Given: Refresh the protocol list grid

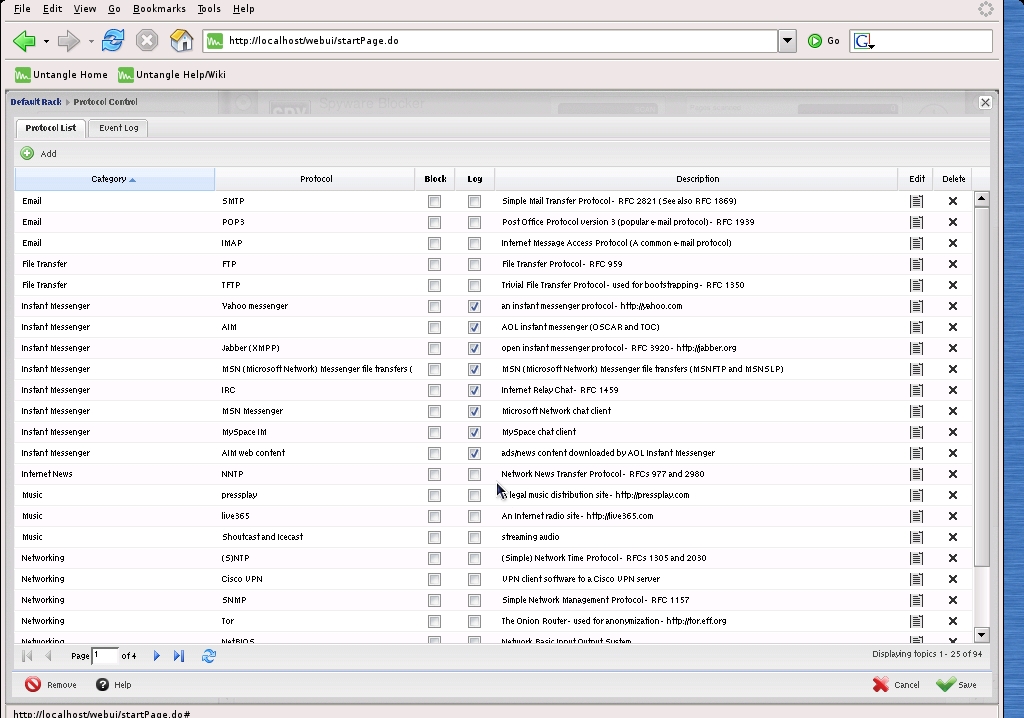Looking at the screenshot, I should coord(209,656).
